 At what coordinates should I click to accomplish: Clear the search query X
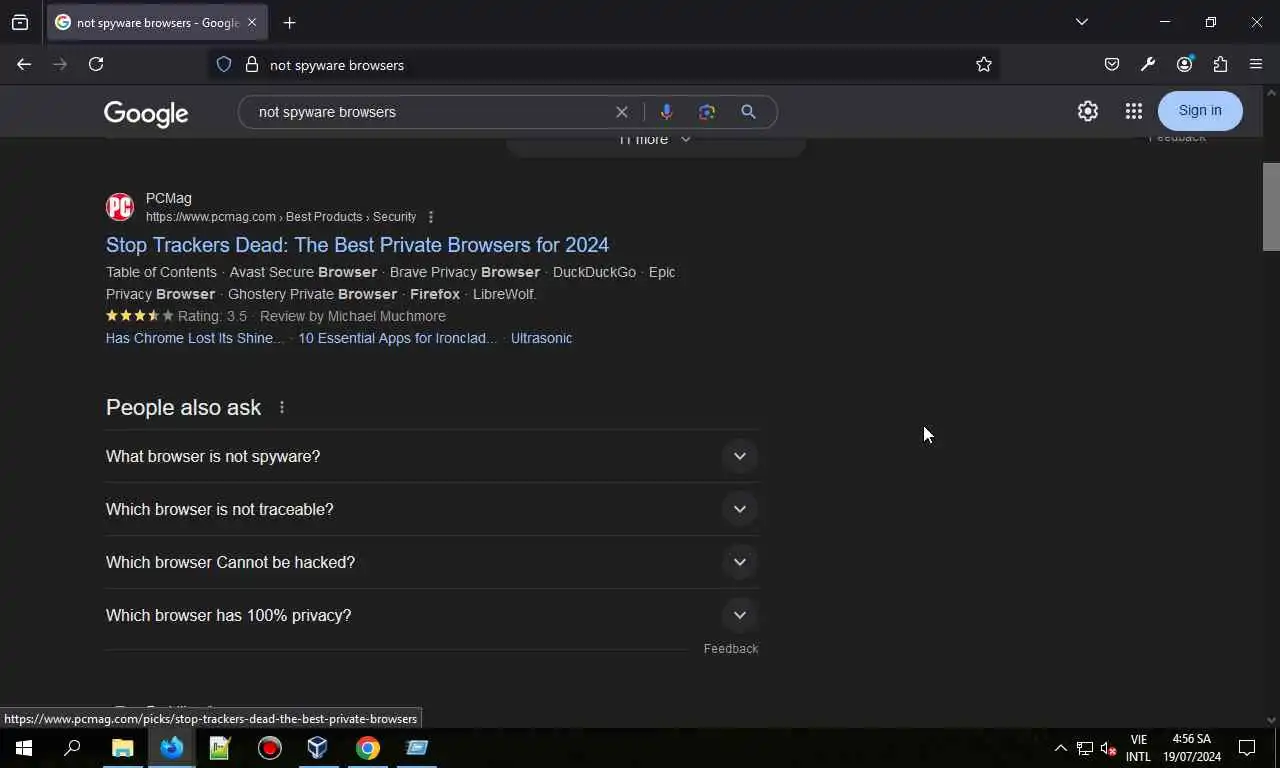point(622,112)
